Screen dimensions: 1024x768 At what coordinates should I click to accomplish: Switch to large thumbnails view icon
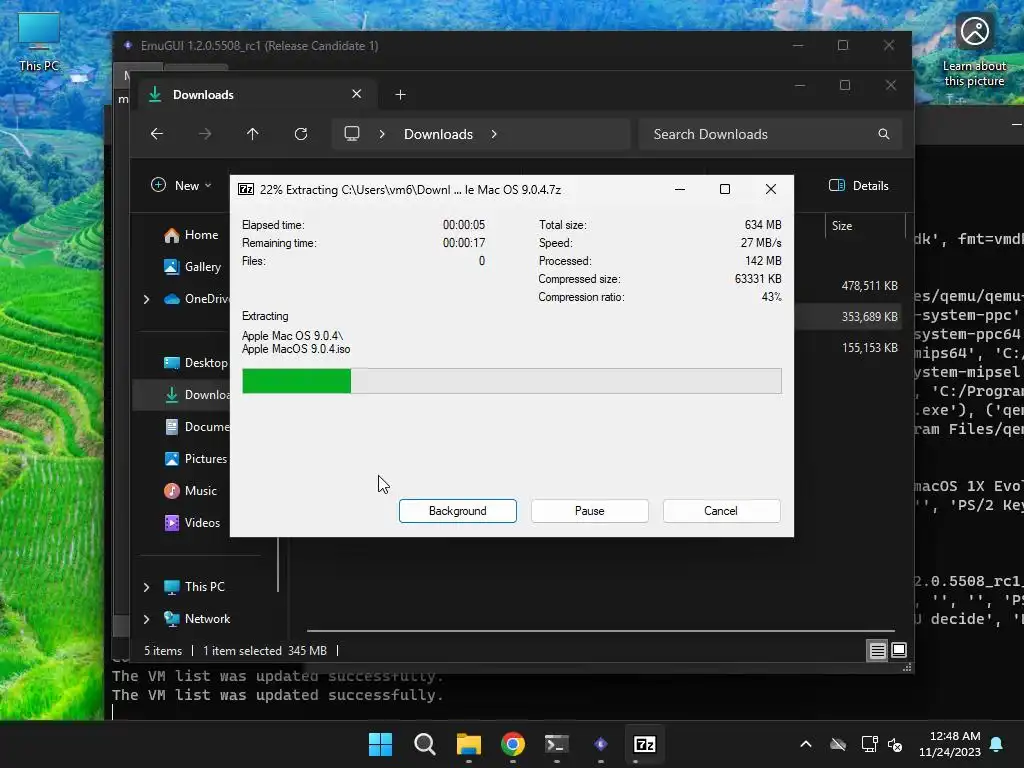point(899,650)
